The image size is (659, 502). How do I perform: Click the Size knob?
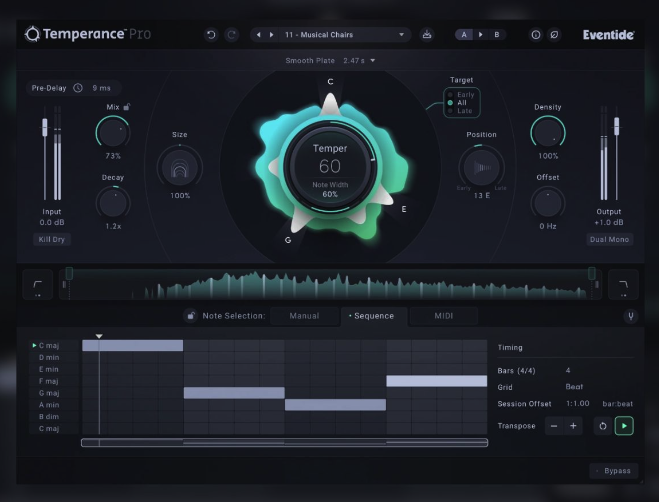[180, 167]
